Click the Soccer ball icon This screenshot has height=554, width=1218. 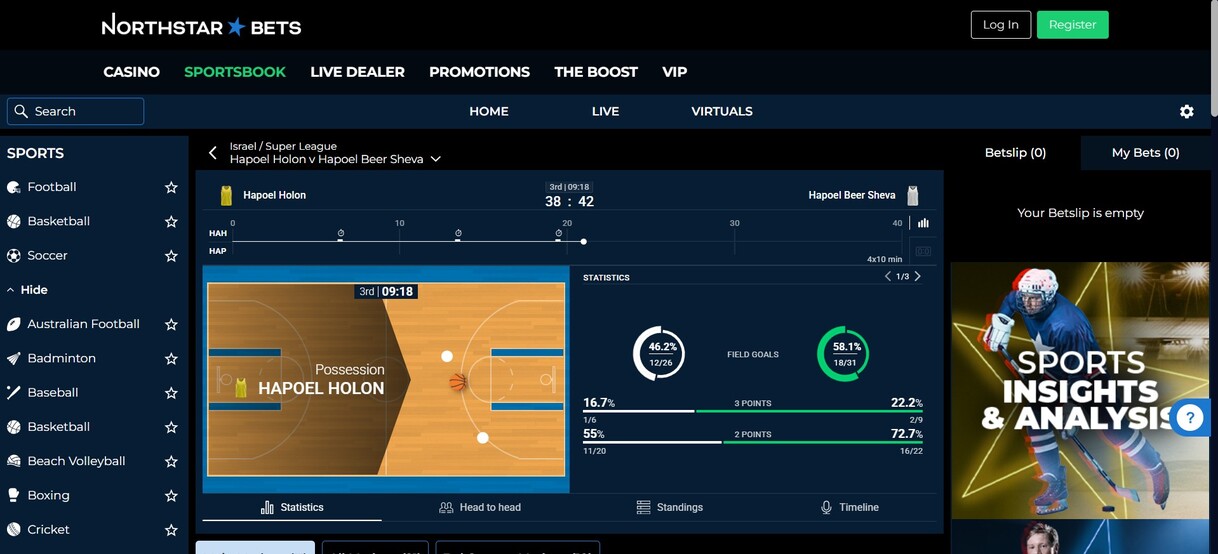click(14, 255)
